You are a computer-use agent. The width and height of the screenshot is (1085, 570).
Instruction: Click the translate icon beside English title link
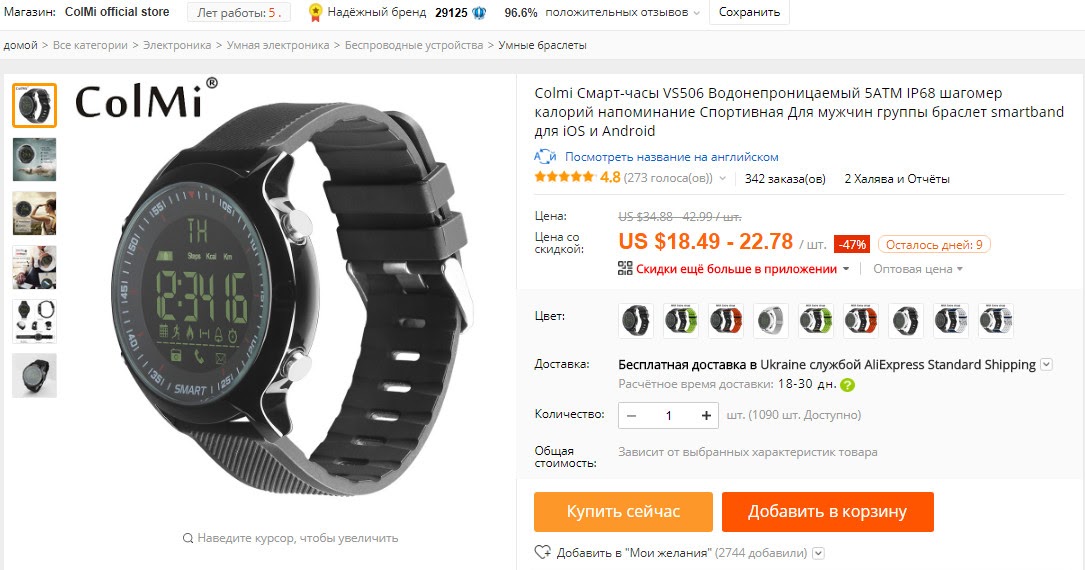click(545, 157)
